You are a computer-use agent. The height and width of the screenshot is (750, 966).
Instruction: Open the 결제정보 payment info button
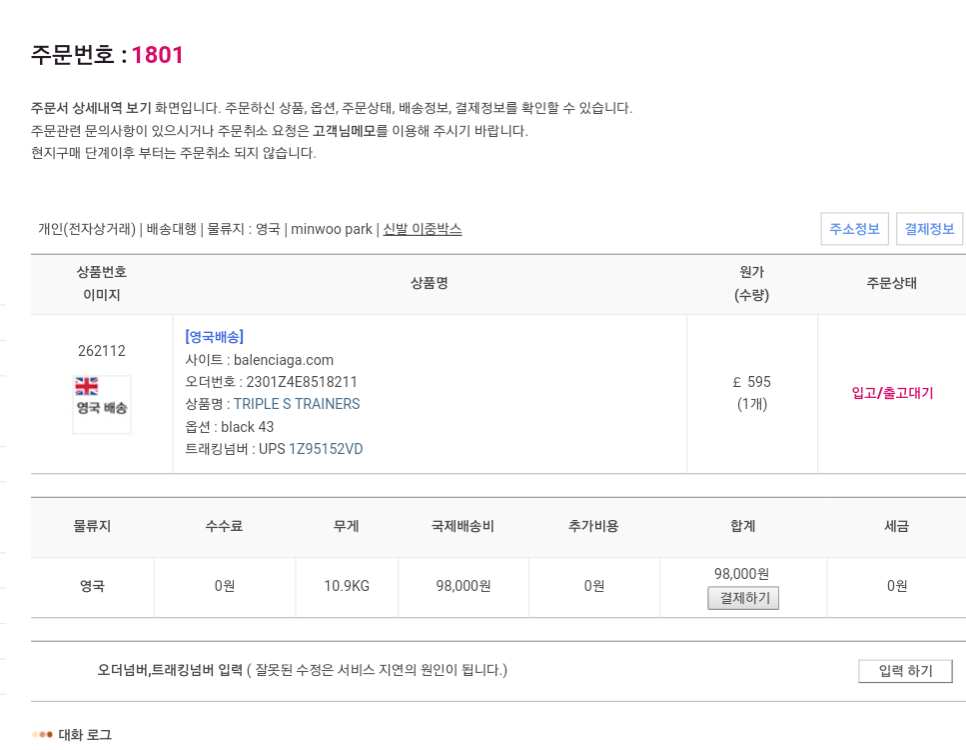930,229
